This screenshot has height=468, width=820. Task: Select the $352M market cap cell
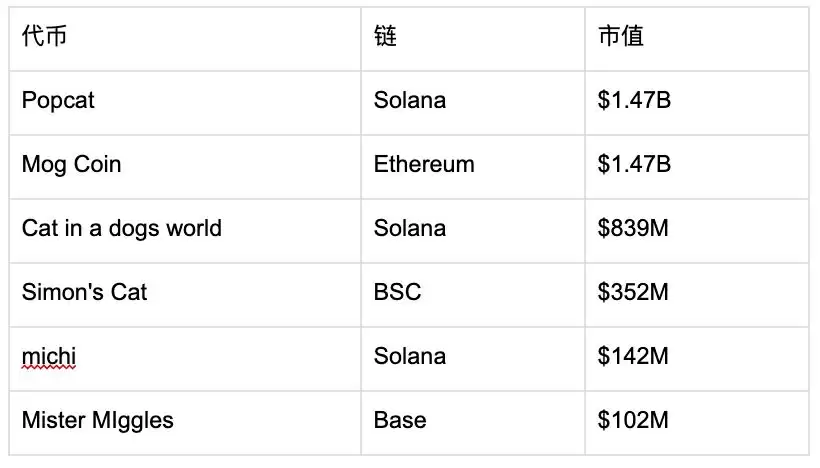632,293
